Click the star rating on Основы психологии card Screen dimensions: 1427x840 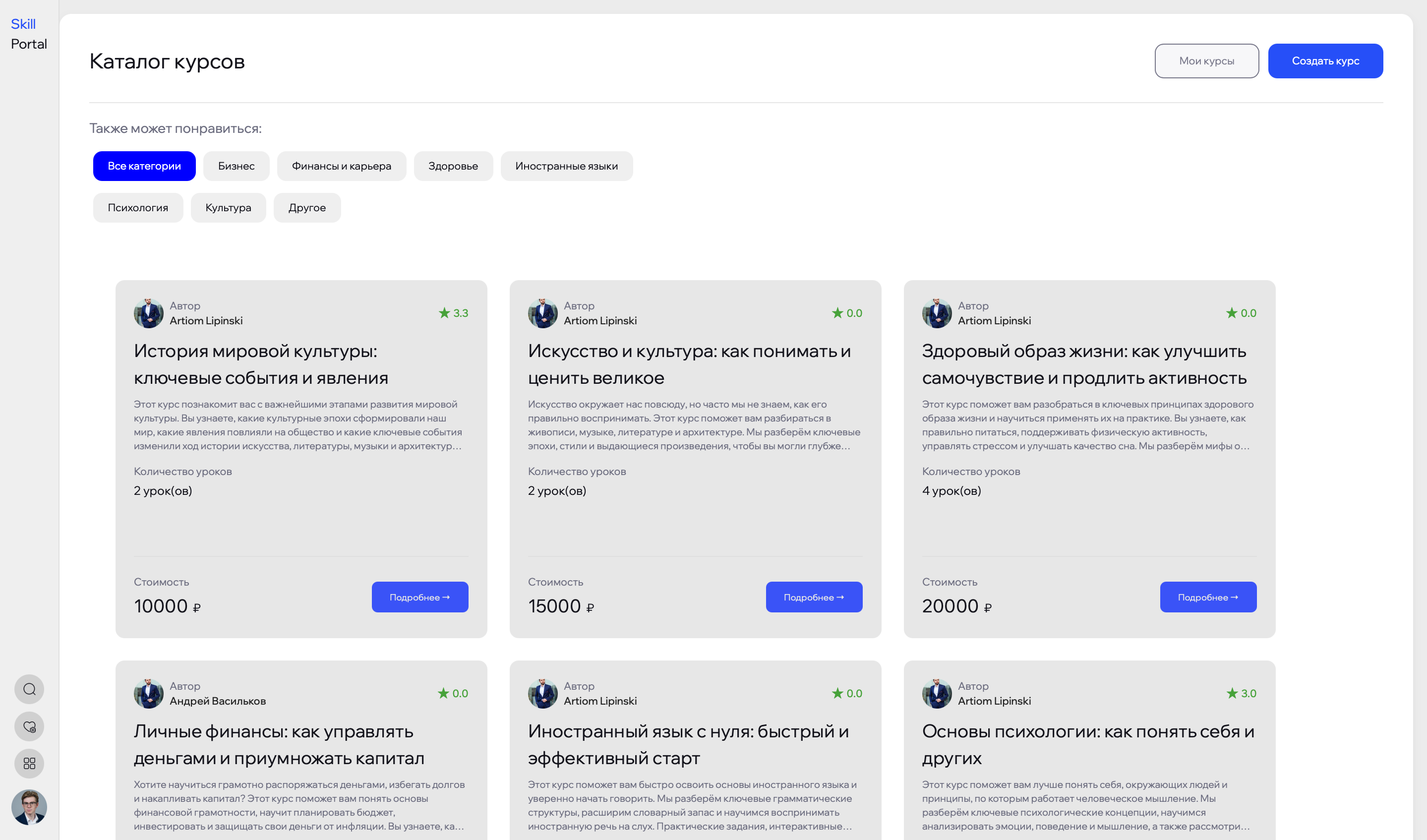click(1240, 693)
